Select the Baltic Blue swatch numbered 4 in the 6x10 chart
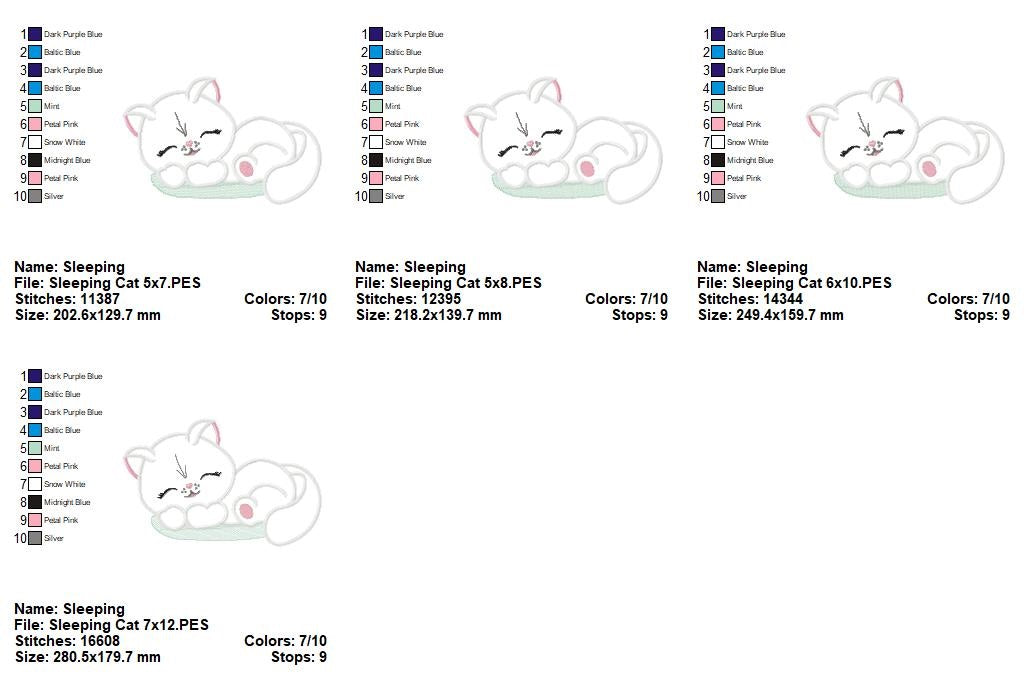 coord(717,87)
